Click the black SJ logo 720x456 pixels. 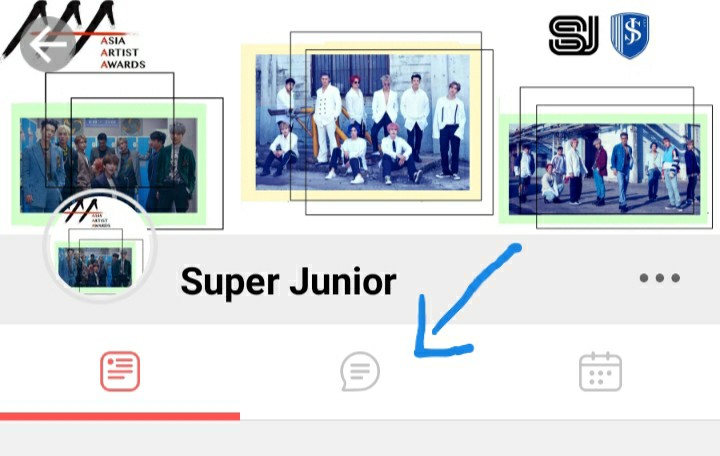pyautogui.click(x=574, y=35)
